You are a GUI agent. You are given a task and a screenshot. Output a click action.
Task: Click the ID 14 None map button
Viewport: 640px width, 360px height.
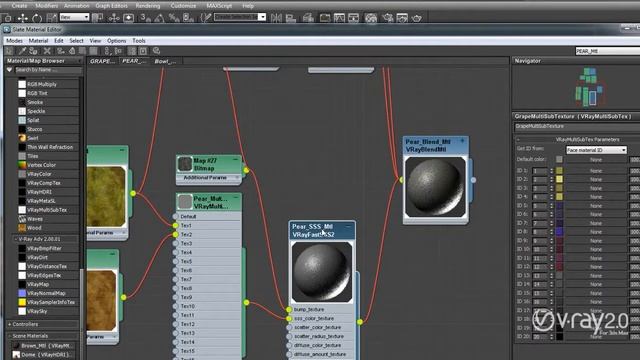pyautogui.click(x=596, y=284)
